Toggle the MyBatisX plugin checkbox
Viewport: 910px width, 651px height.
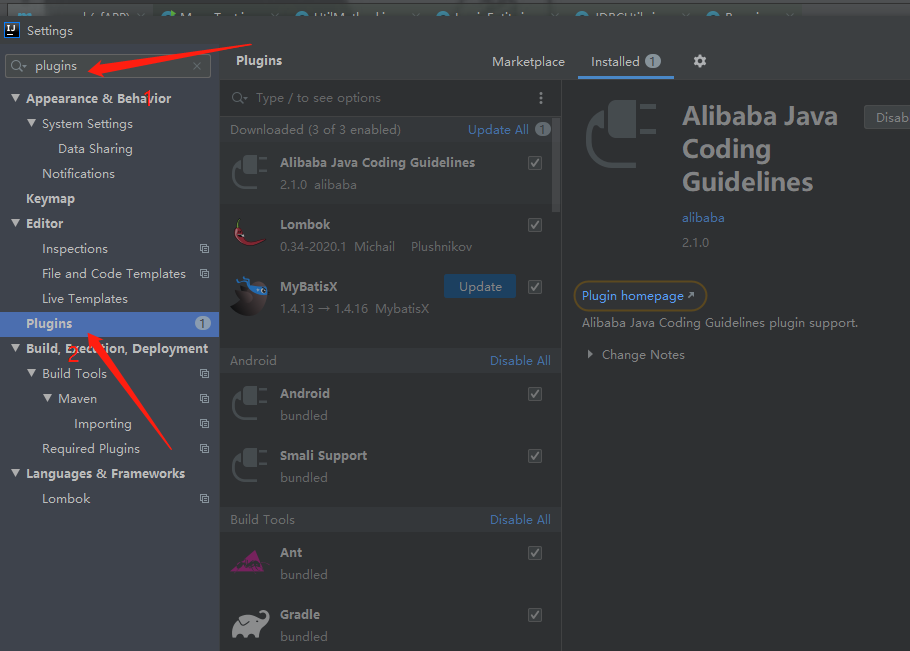pos(535,287)
